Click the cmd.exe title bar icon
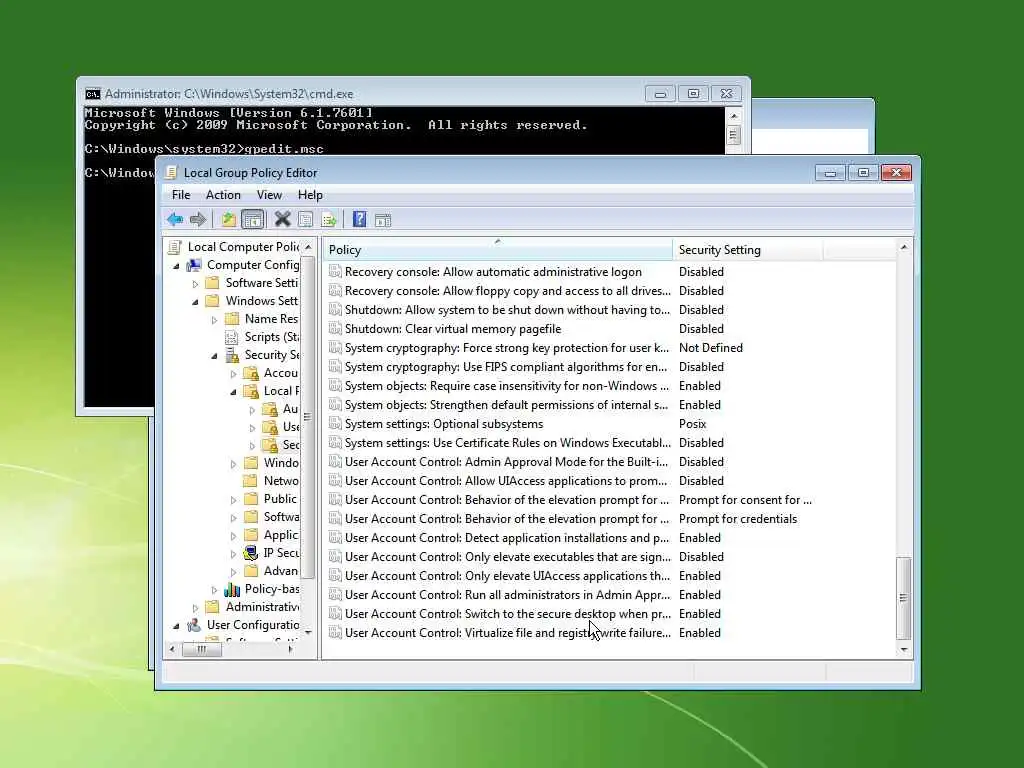 point(93,94)
